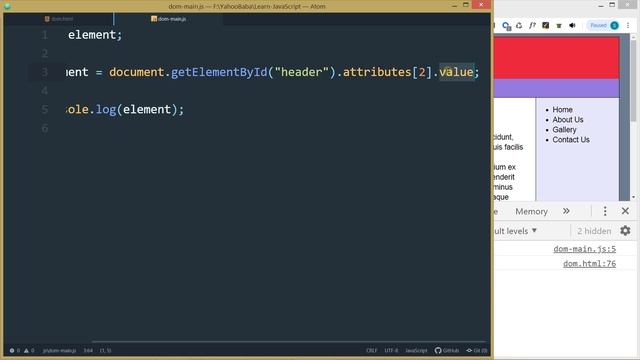Switch to the Memory tab in DevTools
This screenshot has width=640, height=360.
(x=531, y=211)
